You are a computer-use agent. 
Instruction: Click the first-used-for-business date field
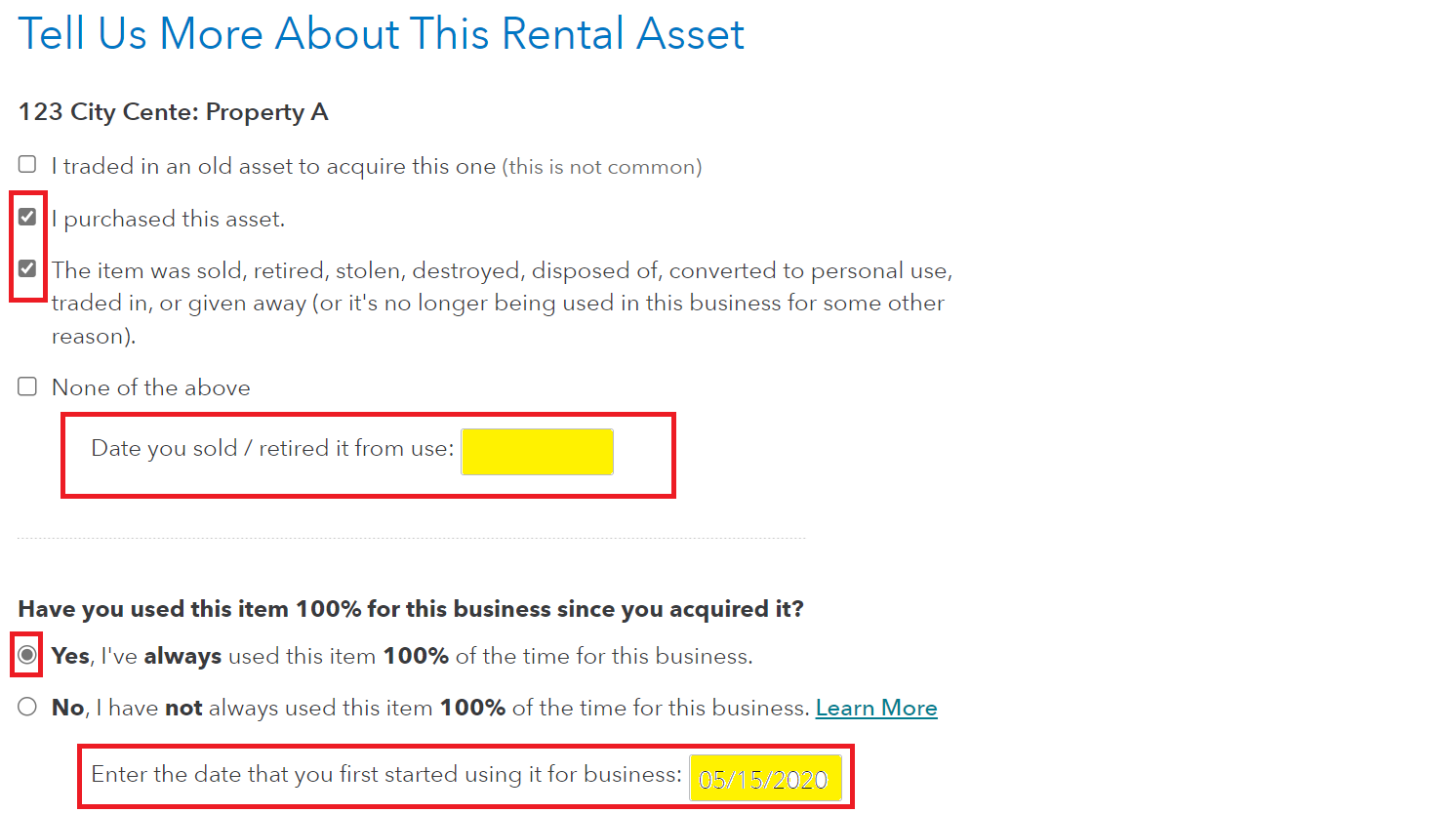[x=764, y=778]
